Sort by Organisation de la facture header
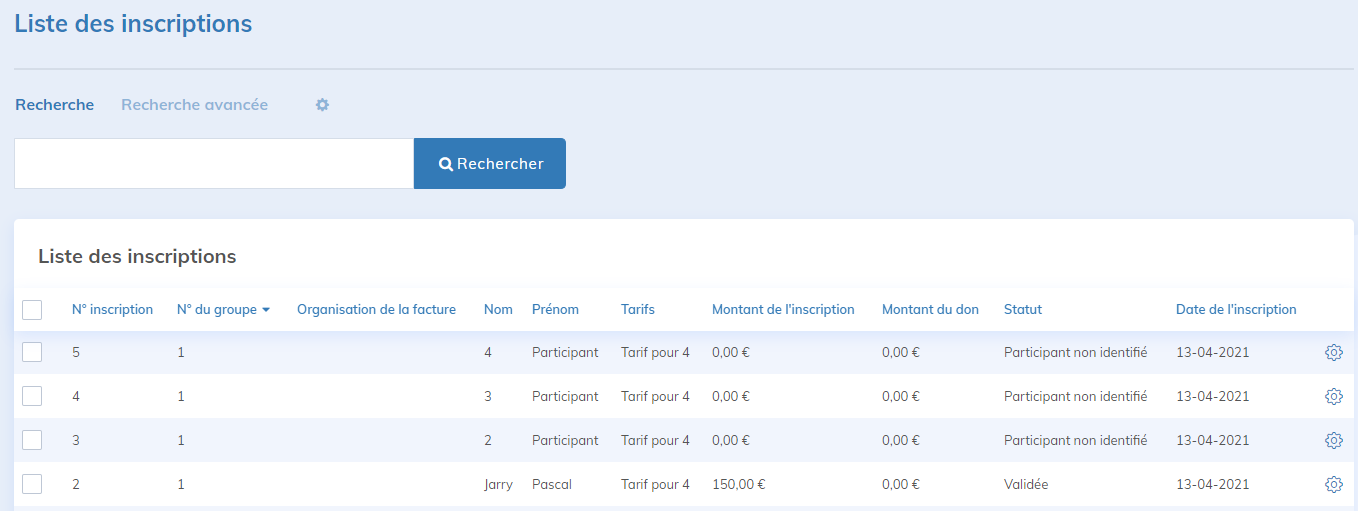1358x511 pixels. click(376, 310)
